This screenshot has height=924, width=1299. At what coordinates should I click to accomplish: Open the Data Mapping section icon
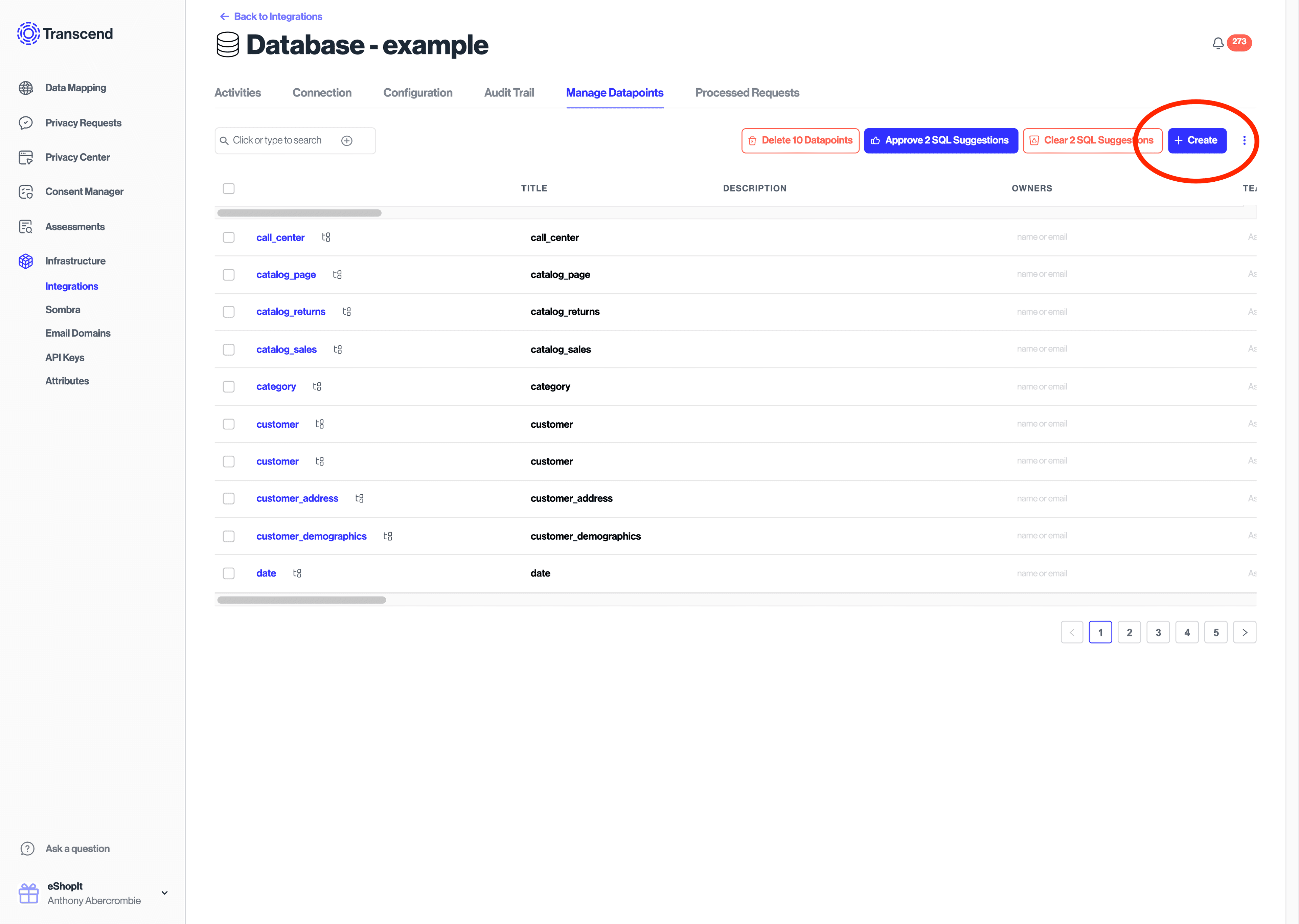(26, 88)
